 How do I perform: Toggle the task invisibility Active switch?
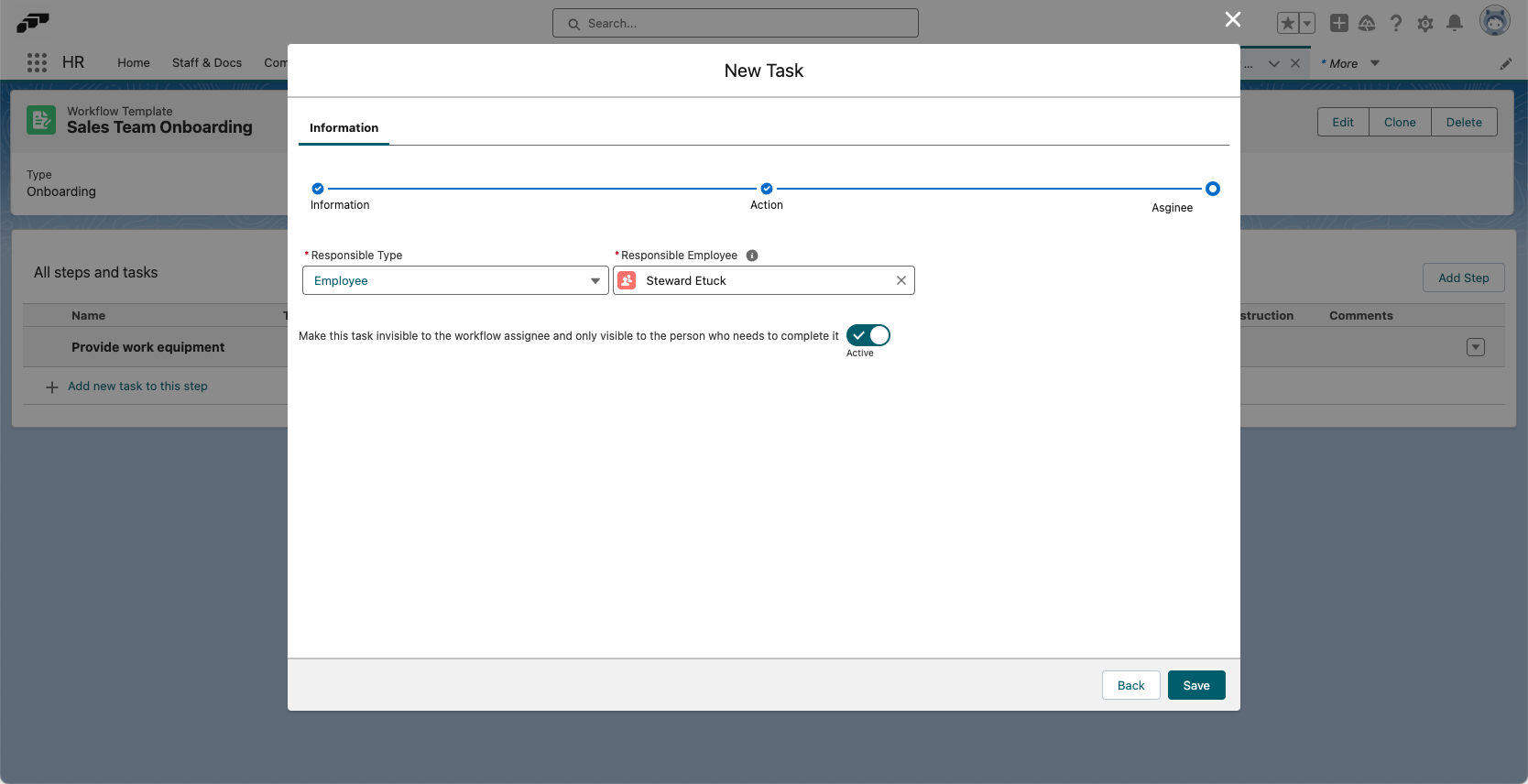coord(868,335)
